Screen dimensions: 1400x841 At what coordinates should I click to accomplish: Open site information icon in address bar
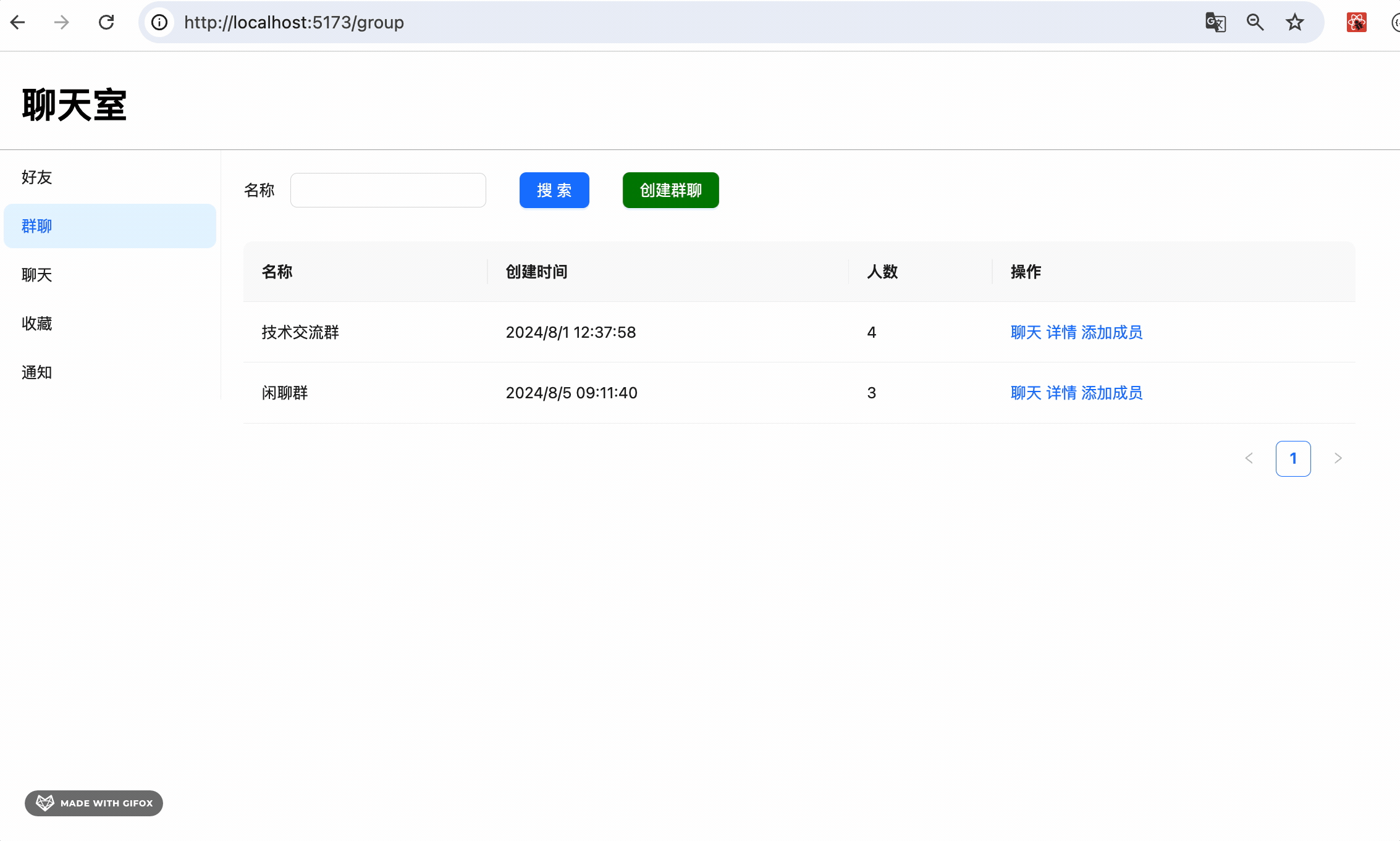[159, 23]
